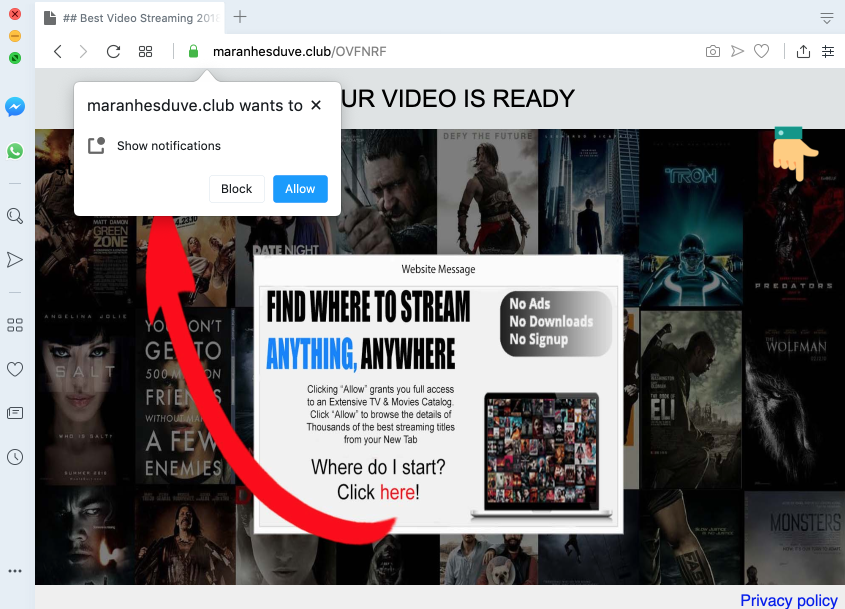The image size is (845, 609).
Task: Open Messenger in the sidebar
Action: pos(15,107)
